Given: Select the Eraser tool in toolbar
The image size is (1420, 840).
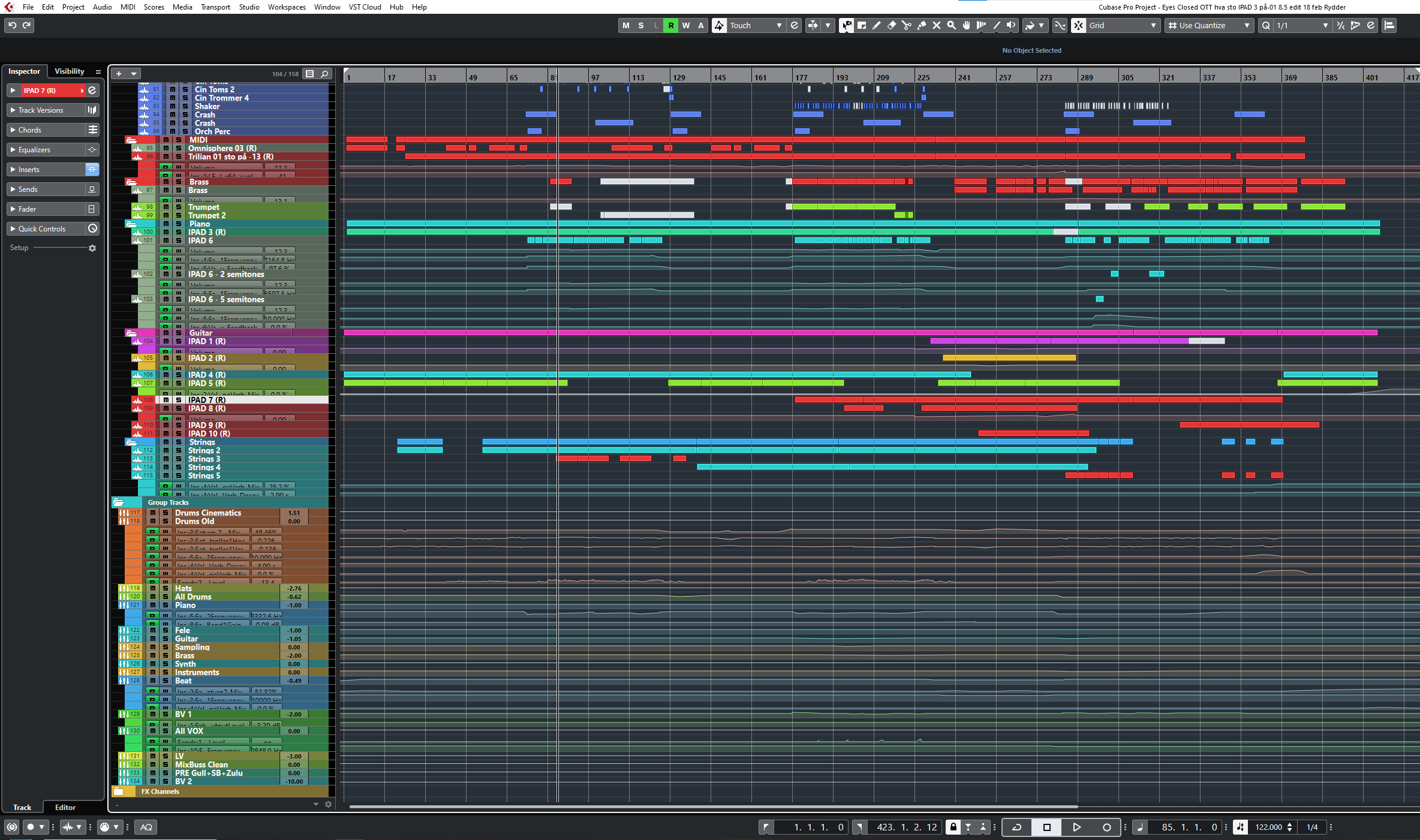Looking at the screenshot, I should point(891,25).
